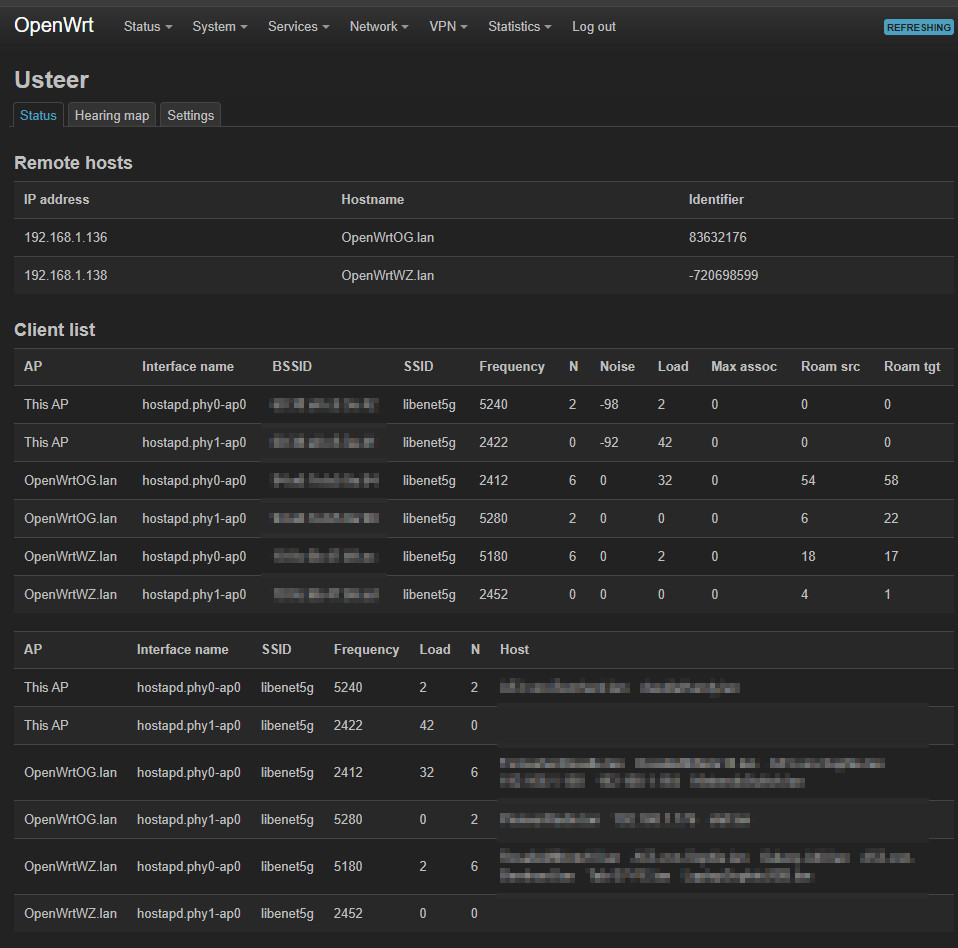The width and height of the screenshot is (958, 948).
Task: Click the BSSID column header
Action: 292,366
